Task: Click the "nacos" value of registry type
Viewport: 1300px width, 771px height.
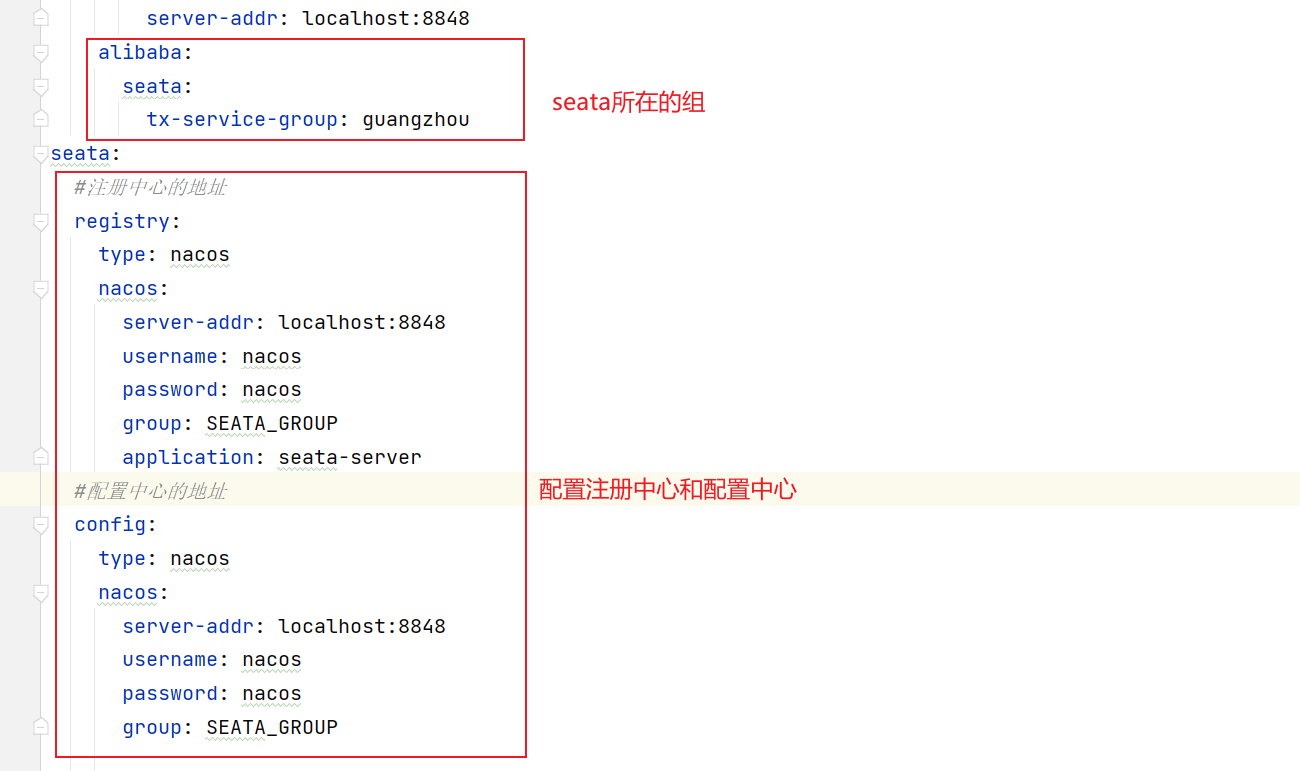Action: click(200, 255)
